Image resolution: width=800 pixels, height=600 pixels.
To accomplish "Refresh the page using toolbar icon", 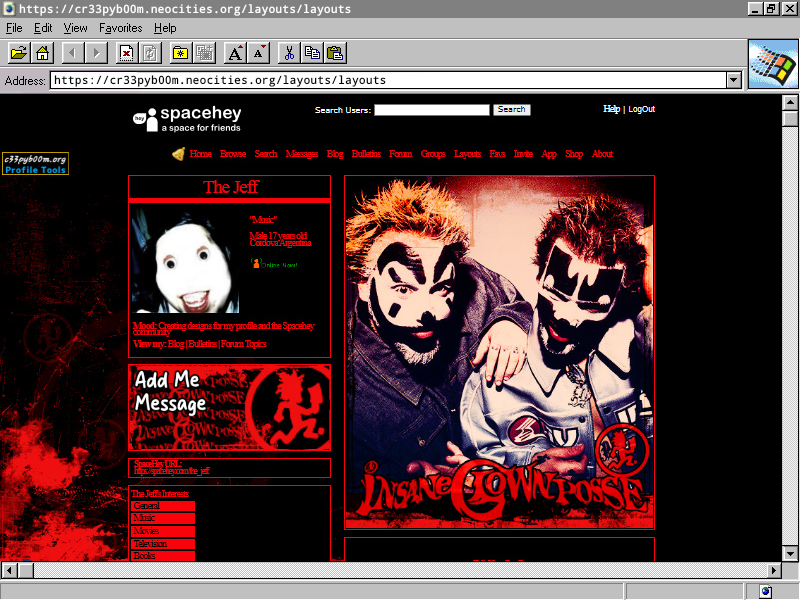I will coord(150,53).
